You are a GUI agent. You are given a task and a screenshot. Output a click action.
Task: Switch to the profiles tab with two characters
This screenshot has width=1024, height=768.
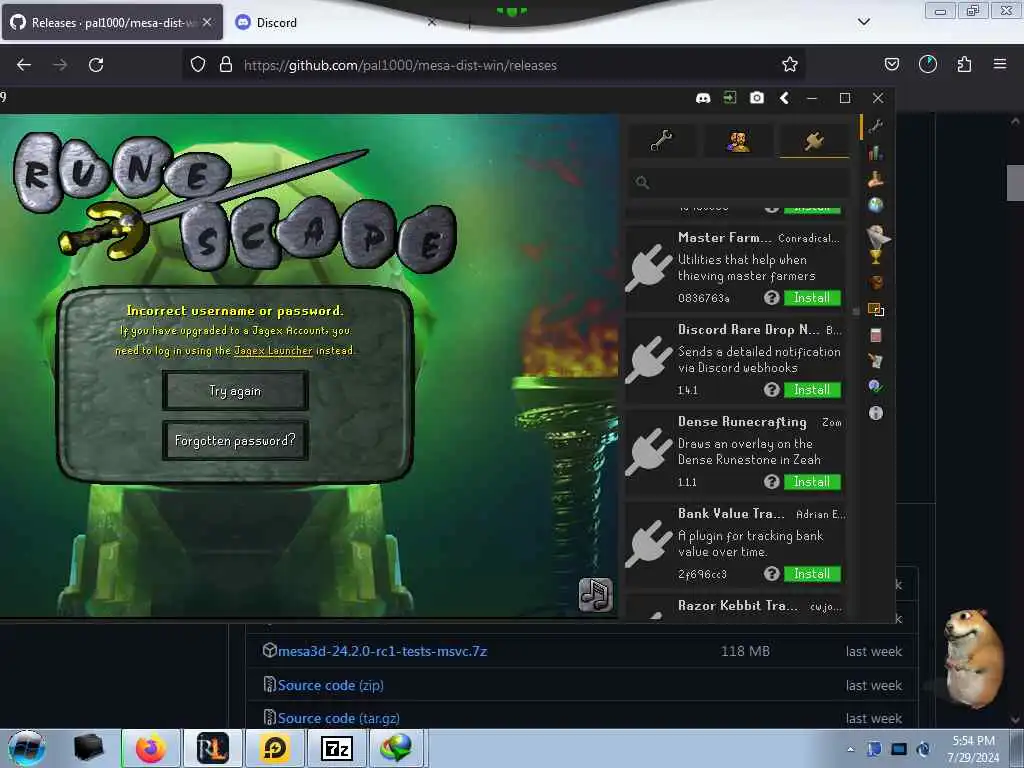click(x=738, y=140)
